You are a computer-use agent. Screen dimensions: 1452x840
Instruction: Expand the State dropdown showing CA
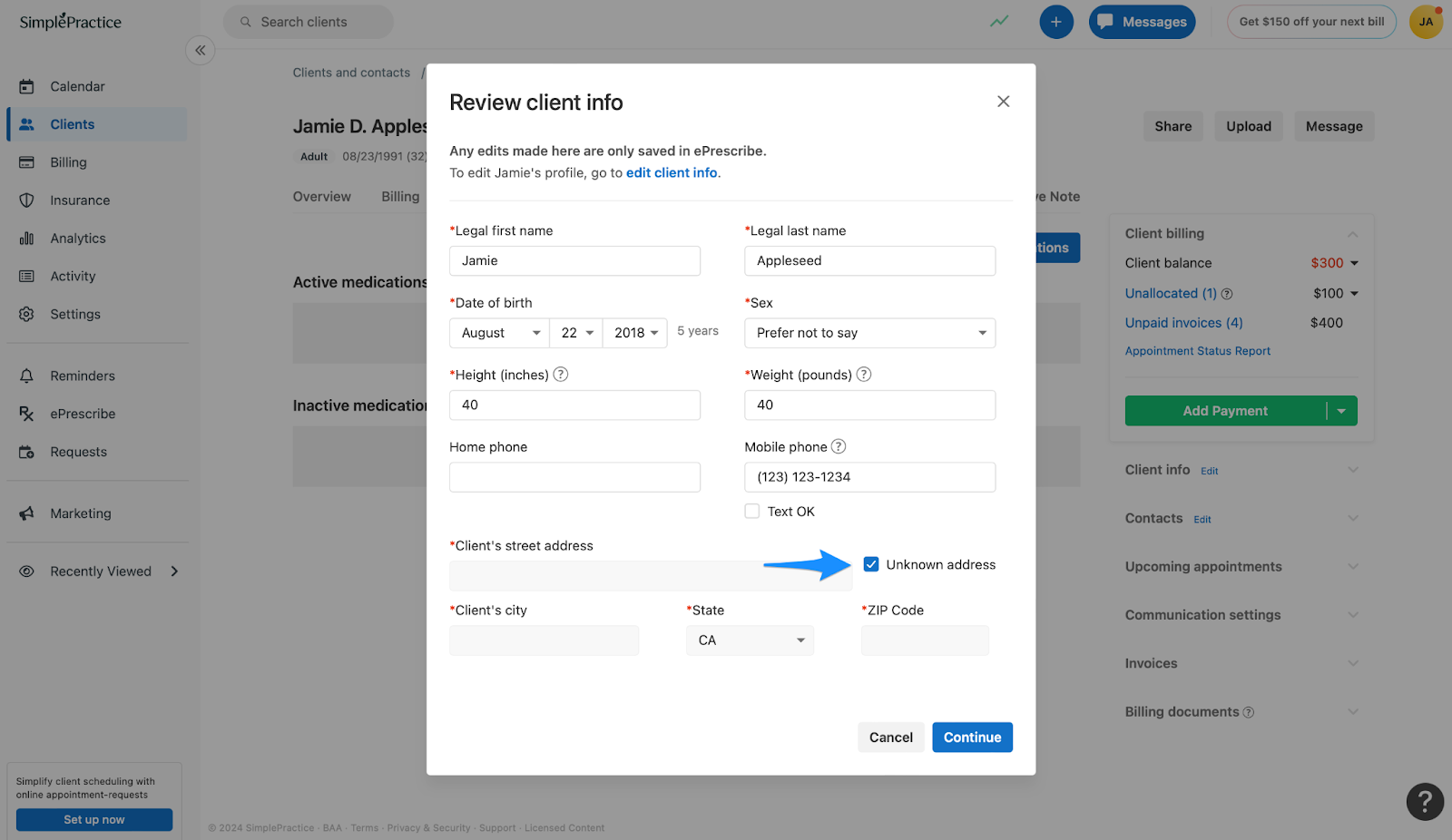[x=749, y=640]
